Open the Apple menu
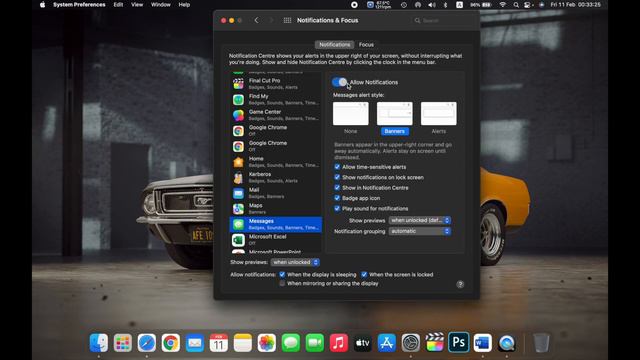This screenshot has height=360, width=640. click(42, 5)
